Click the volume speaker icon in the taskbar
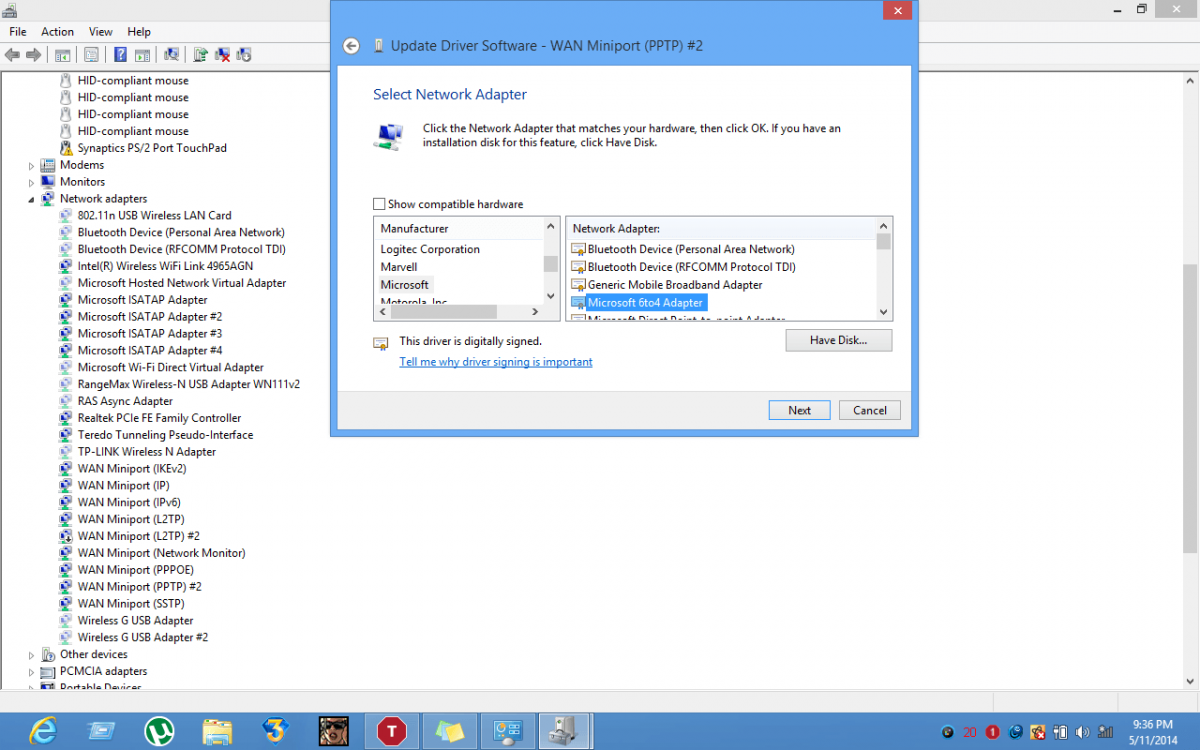This screenshot has width=1200, height=750. [x=1082, y=732]
